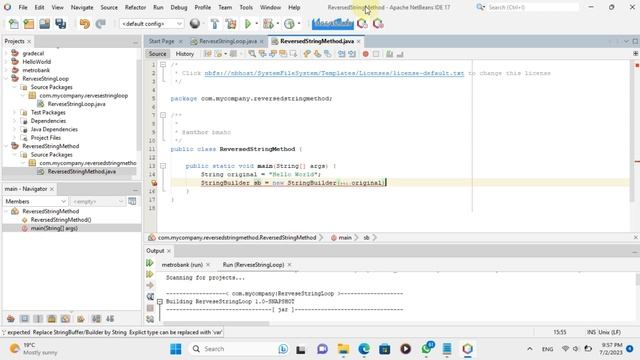640x360 pixels.
Task: Click Clean and Build Project icon
Action: (x=231, y=24)
